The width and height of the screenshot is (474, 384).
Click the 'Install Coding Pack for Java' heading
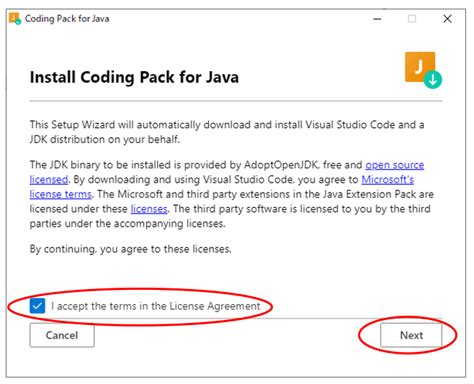(134, 77)
